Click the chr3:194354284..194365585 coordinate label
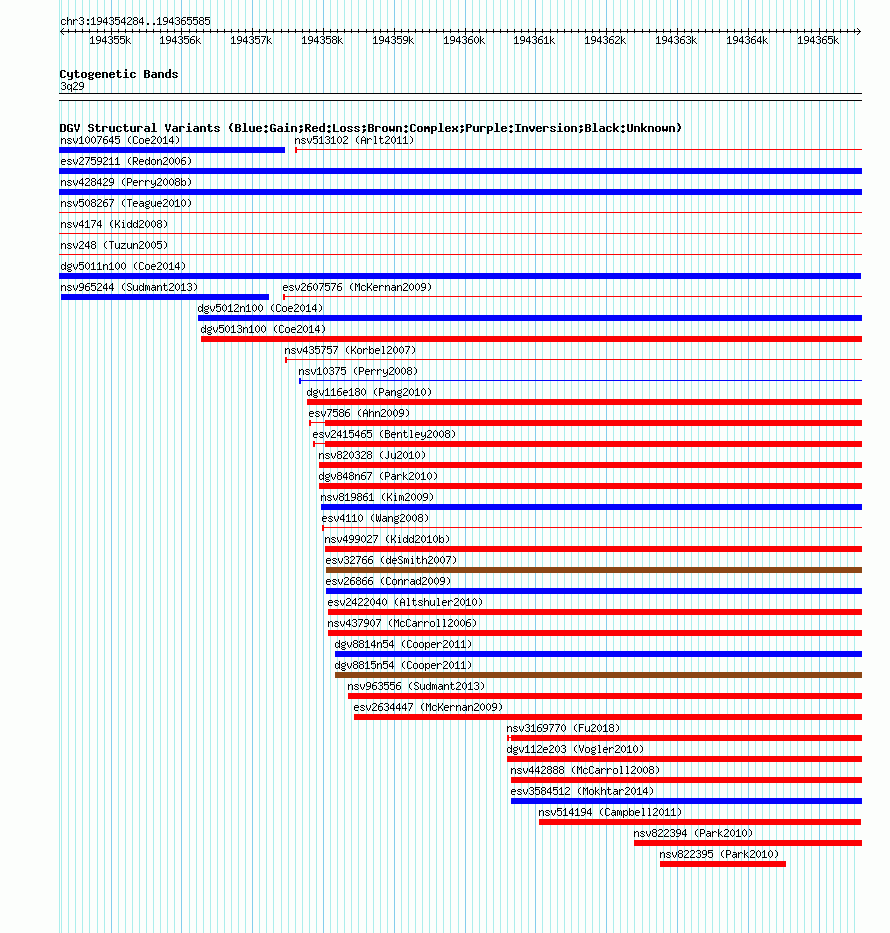 [x=135, y=21]
